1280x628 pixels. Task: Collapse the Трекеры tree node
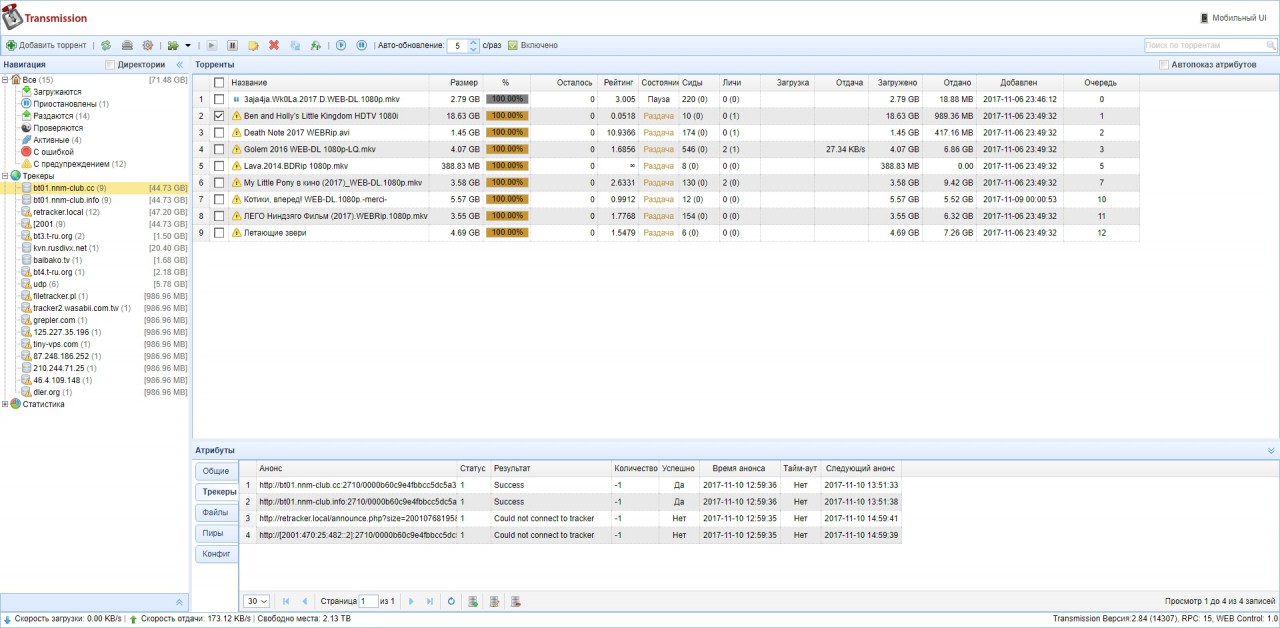pos(5,176)
